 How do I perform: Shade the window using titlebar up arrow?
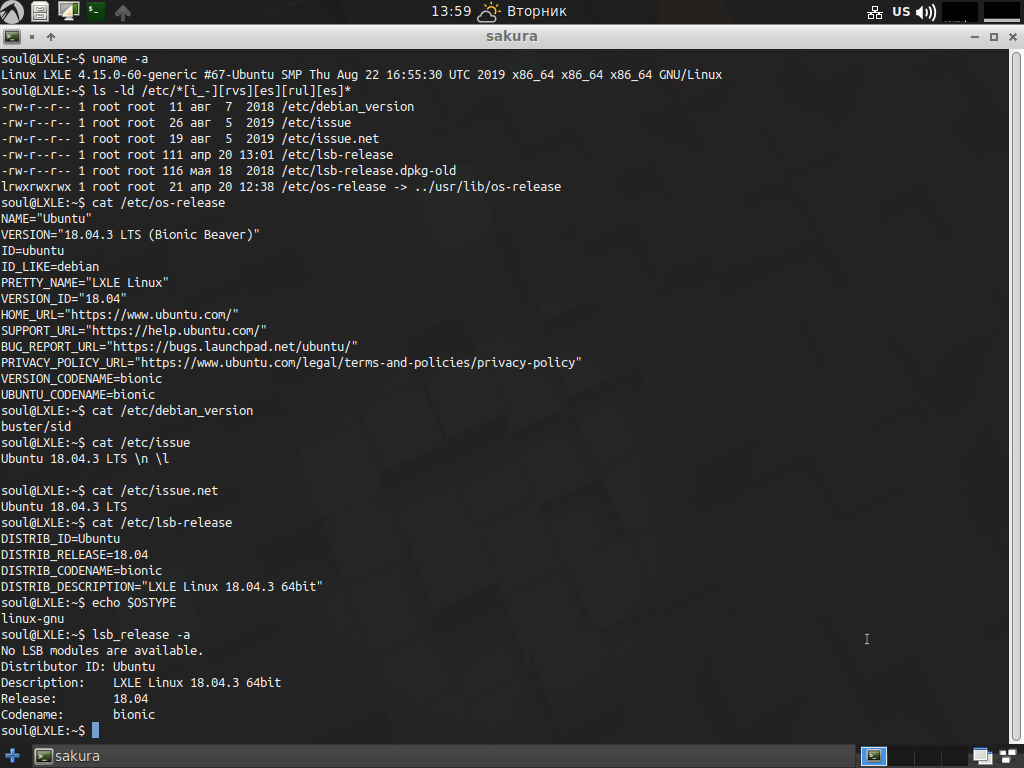pos(51,37)
